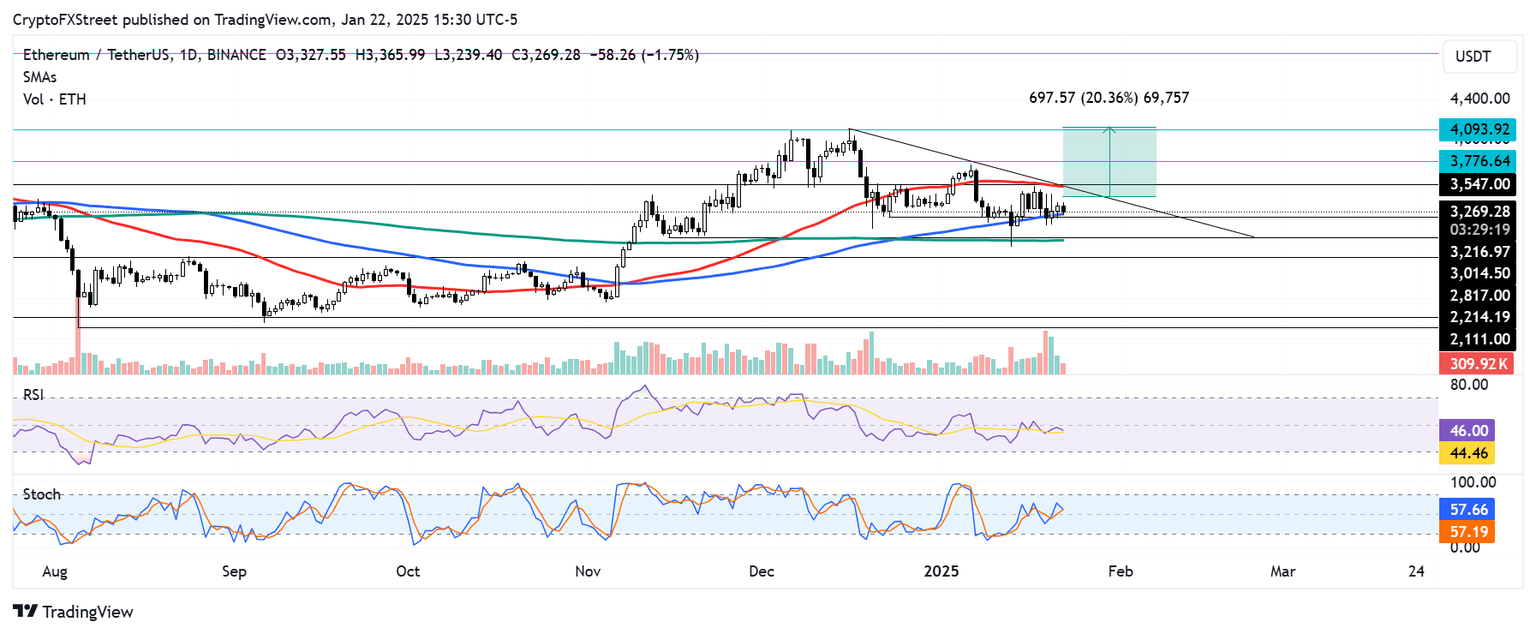Select the SMAs indicator legend
This screenshot has width=1536, height=634.
[39, 77]
